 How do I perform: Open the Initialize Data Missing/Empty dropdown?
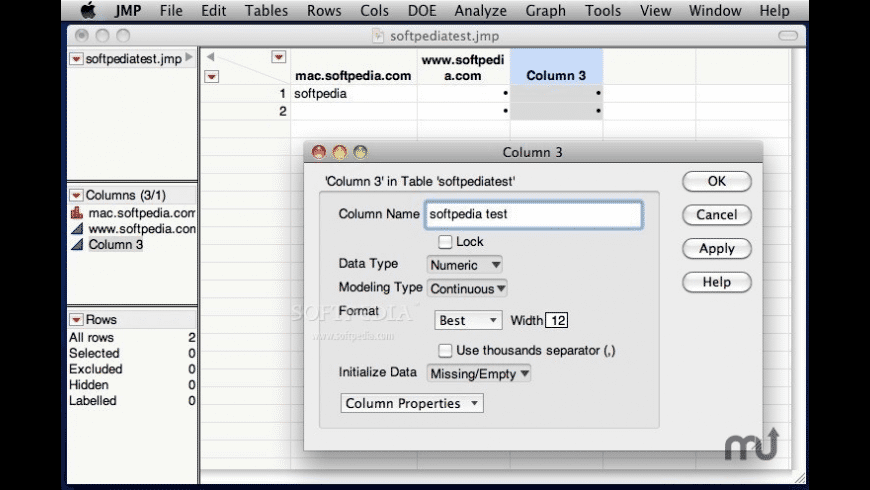479,373
